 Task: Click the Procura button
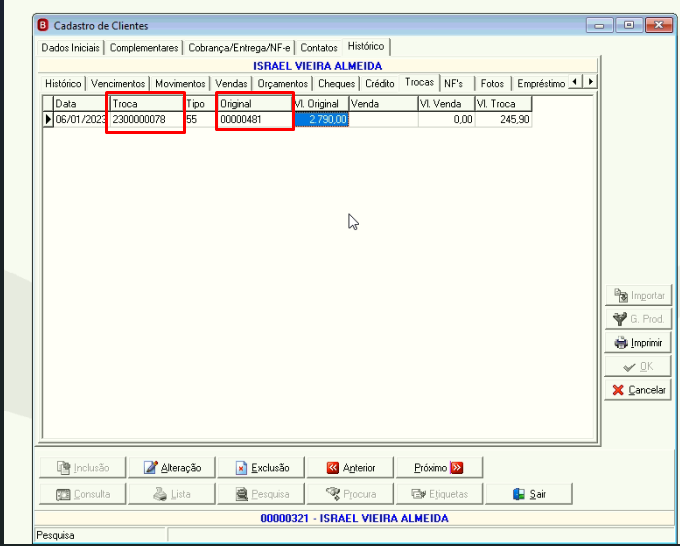(x=350, y=494)
